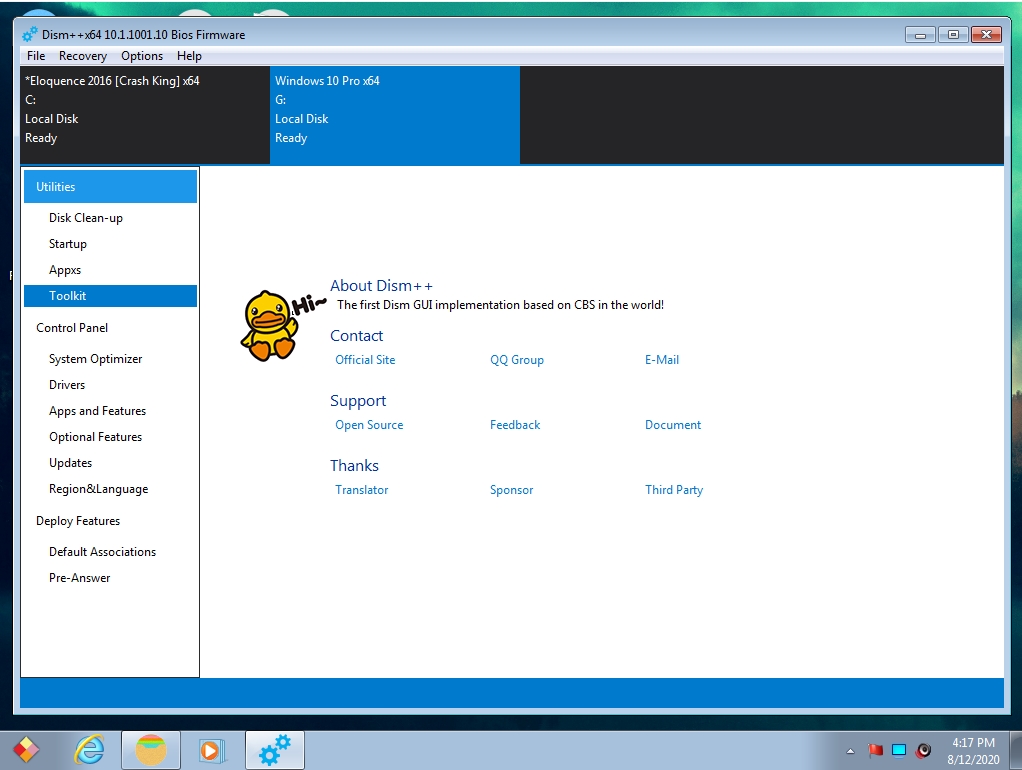Image resolution: width=1022 pixels, height=770 pixels.
Task: Select the Windows 10 Pro x64 image tile
Action: [395, 115]
